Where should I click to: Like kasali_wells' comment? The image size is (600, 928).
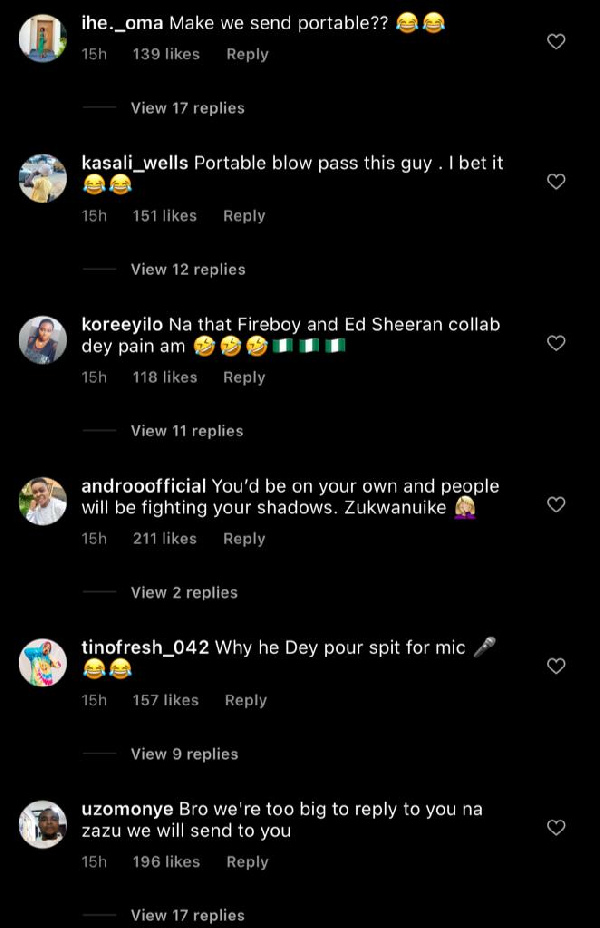click(556, 181)
